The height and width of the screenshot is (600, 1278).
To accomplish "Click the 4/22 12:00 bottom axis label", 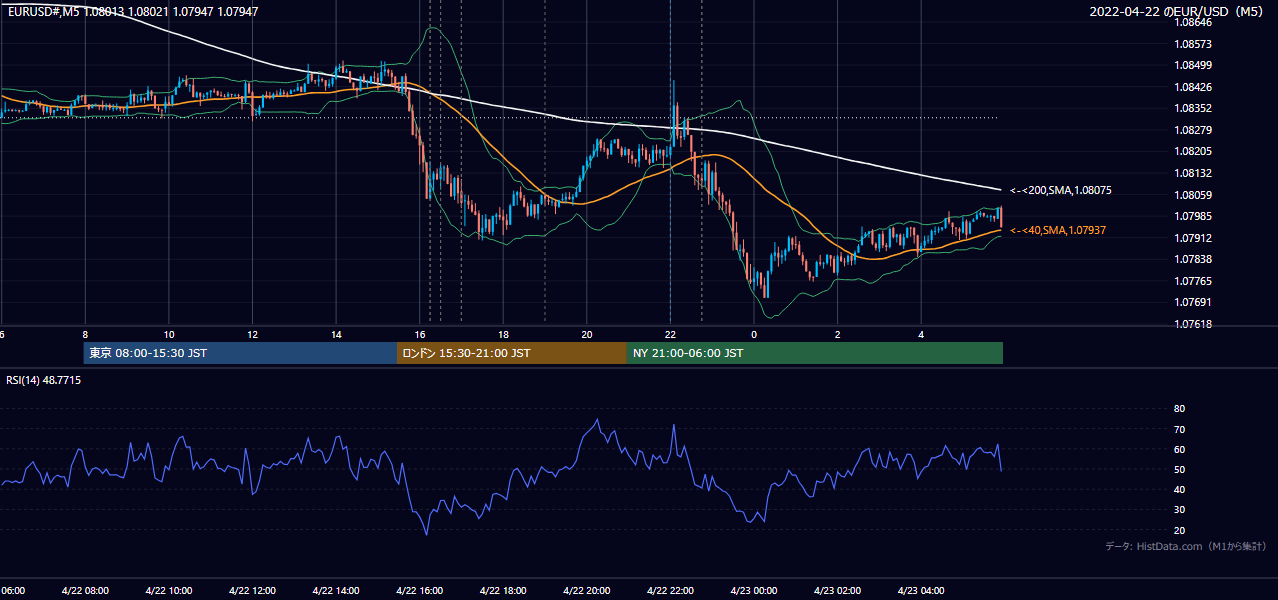I will pos(252,590).
